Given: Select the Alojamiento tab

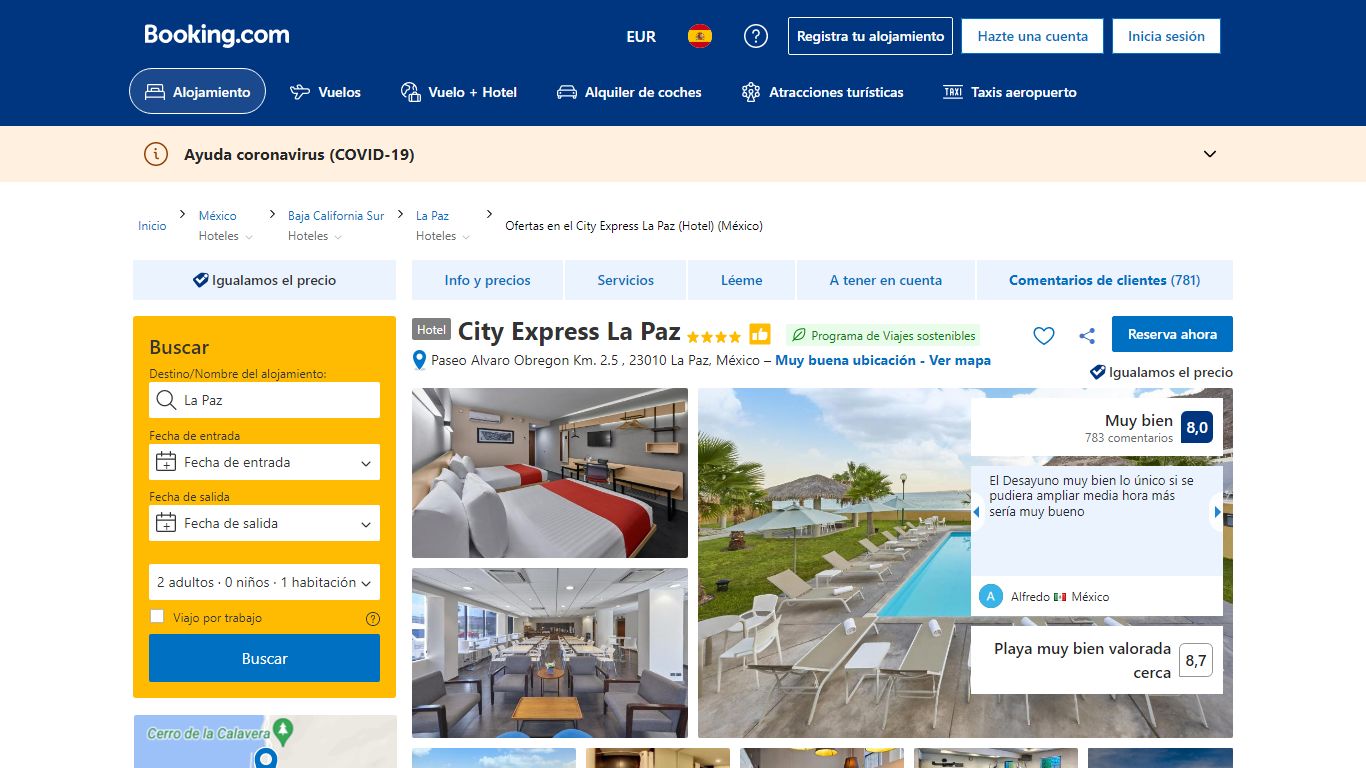Looking at the screenshot, I should pos(197,92).
